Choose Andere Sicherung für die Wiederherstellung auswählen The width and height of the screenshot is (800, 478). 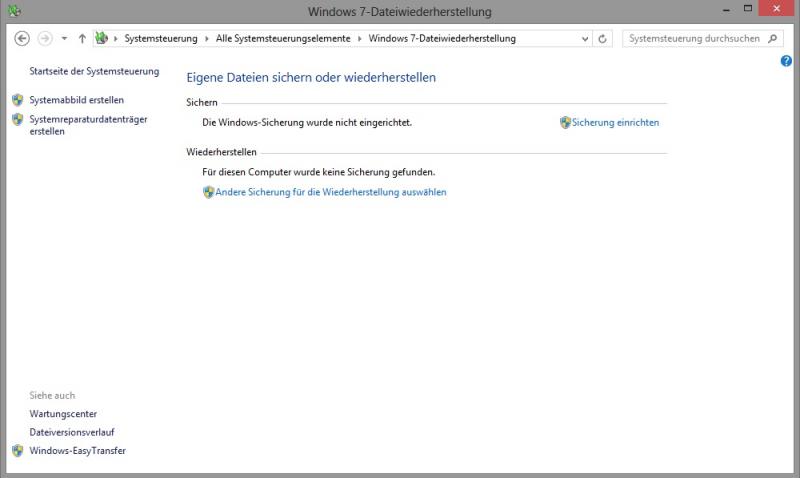pos(331,192)
